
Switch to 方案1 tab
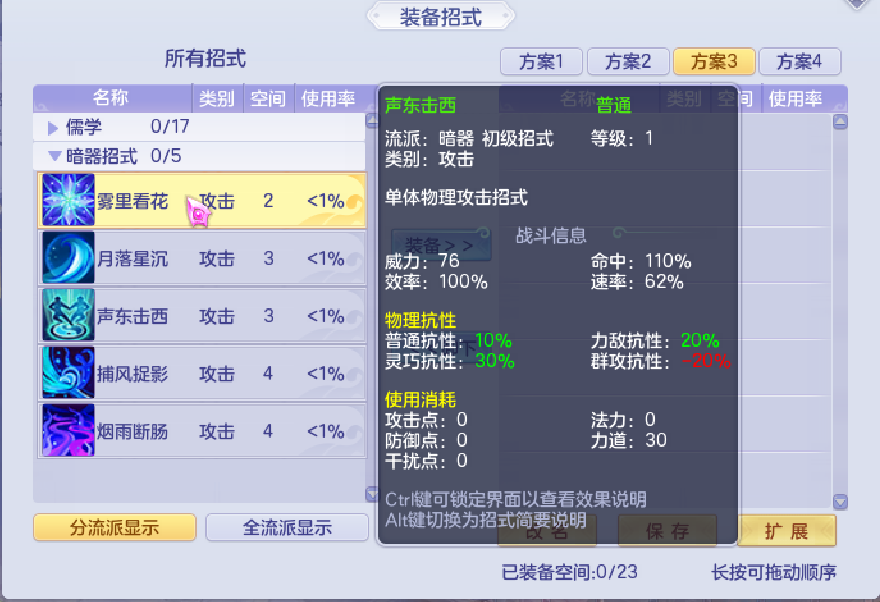coord(541,61)
